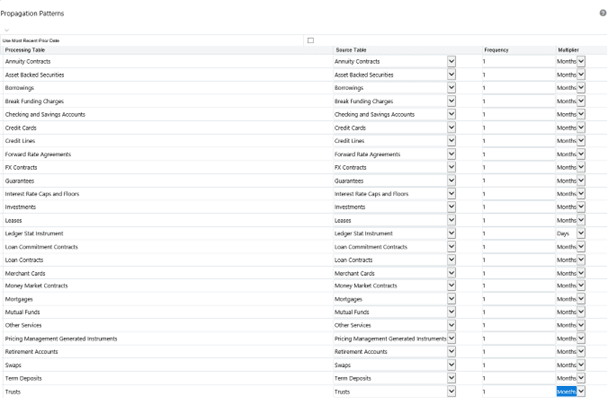Viewport: 608px width, 405px height.
Task: Open Source Table dropdown for Annuity Contracts
Action: pyautogui.click(x=451, y=61)
